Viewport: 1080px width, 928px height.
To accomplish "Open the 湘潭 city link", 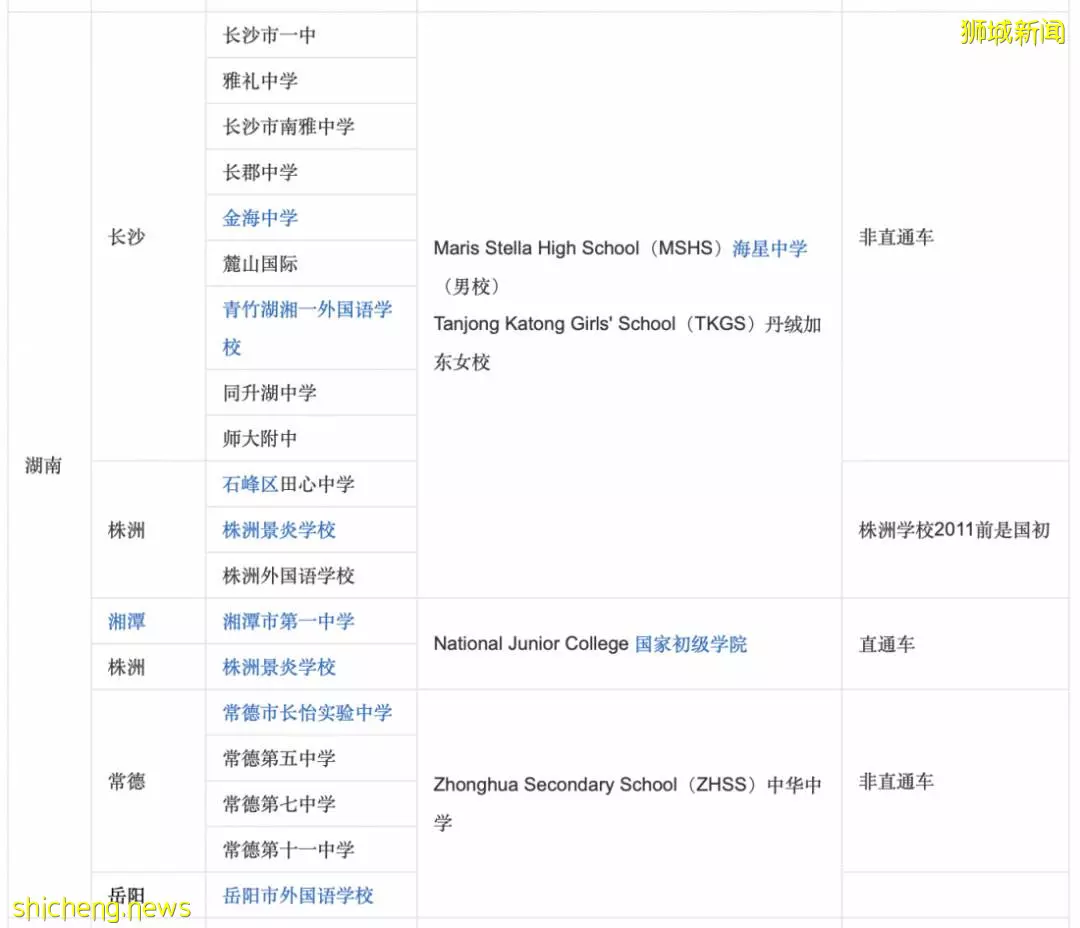I will (x=127, y=621).
